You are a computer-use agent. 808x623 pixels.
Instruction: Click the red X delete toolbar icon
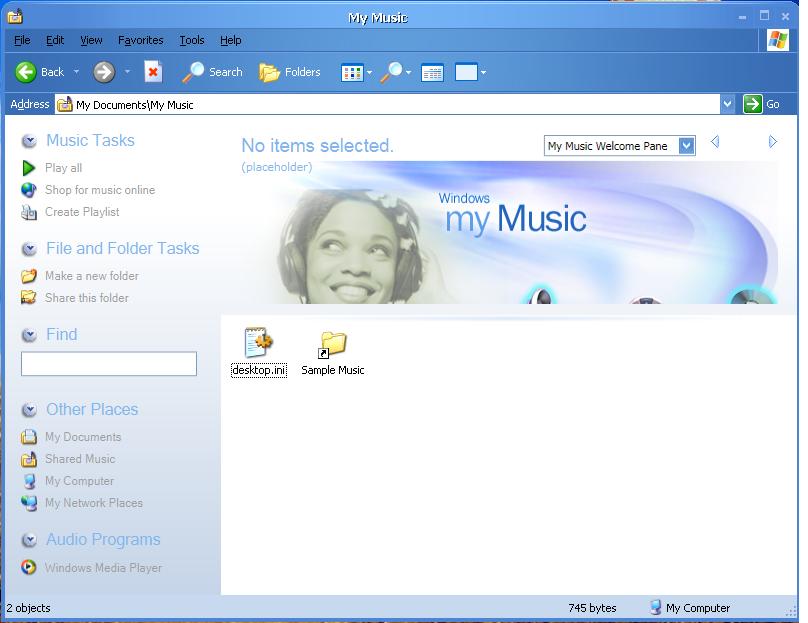153,72
